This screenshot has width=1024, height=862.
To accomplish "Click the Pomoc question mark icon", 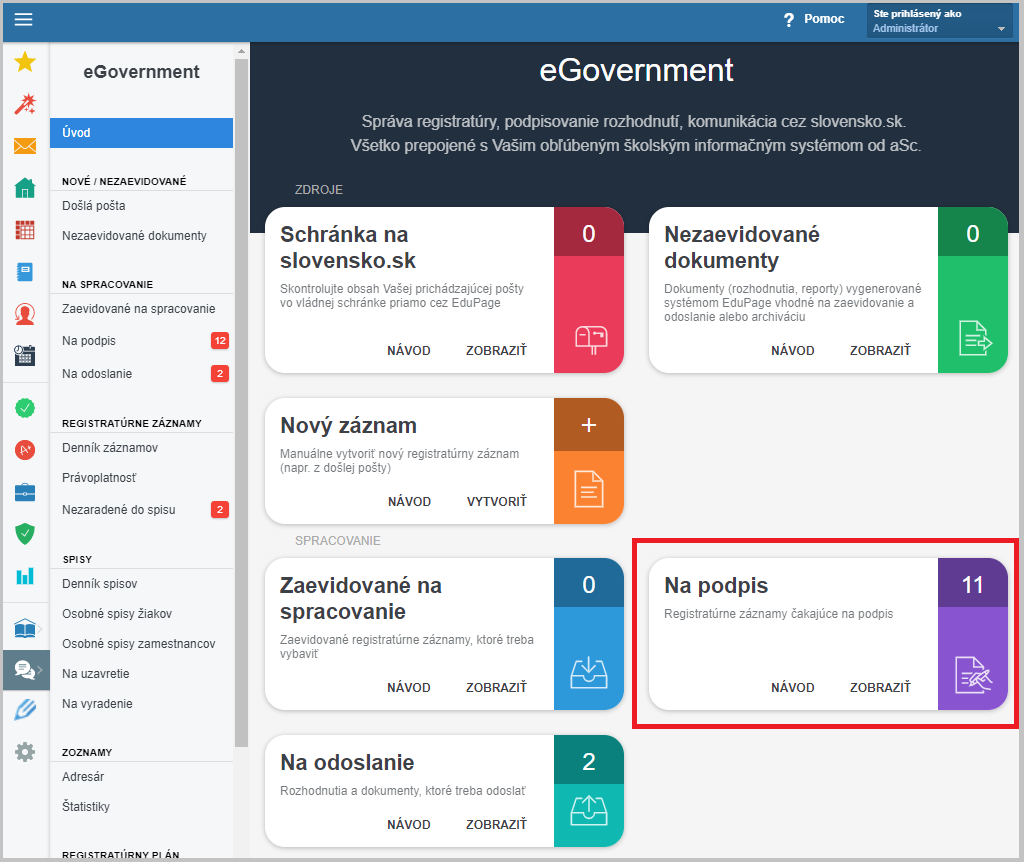I will (x=789, y=20).
